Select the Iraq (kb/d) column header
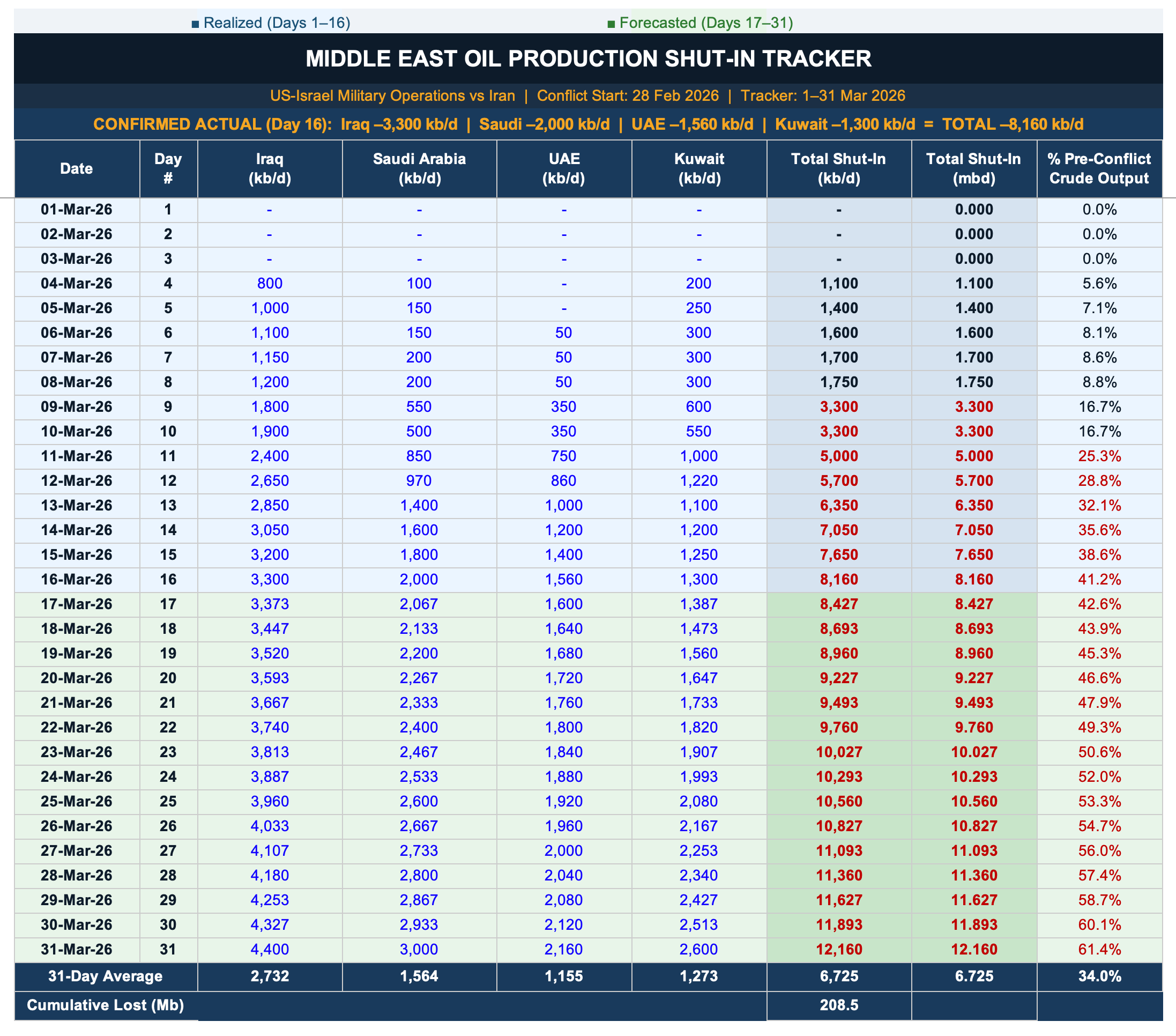The width and height of the screenshot is (1176, 1036). [x=269, y=168]
